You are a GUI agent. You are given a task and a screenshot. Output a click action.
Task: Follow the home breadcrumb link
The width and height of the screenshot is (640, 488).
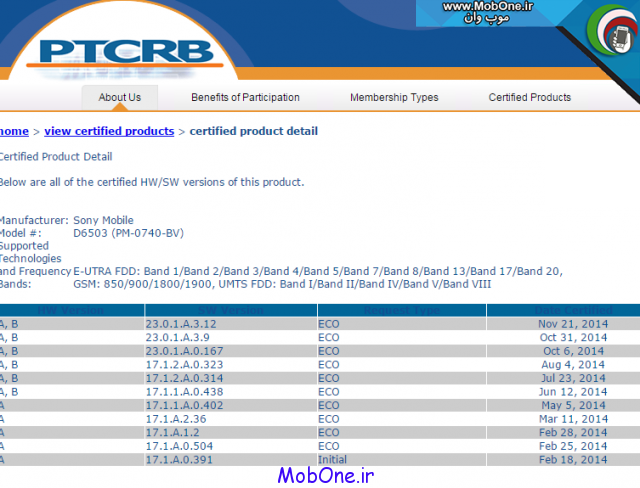point(14,131)
